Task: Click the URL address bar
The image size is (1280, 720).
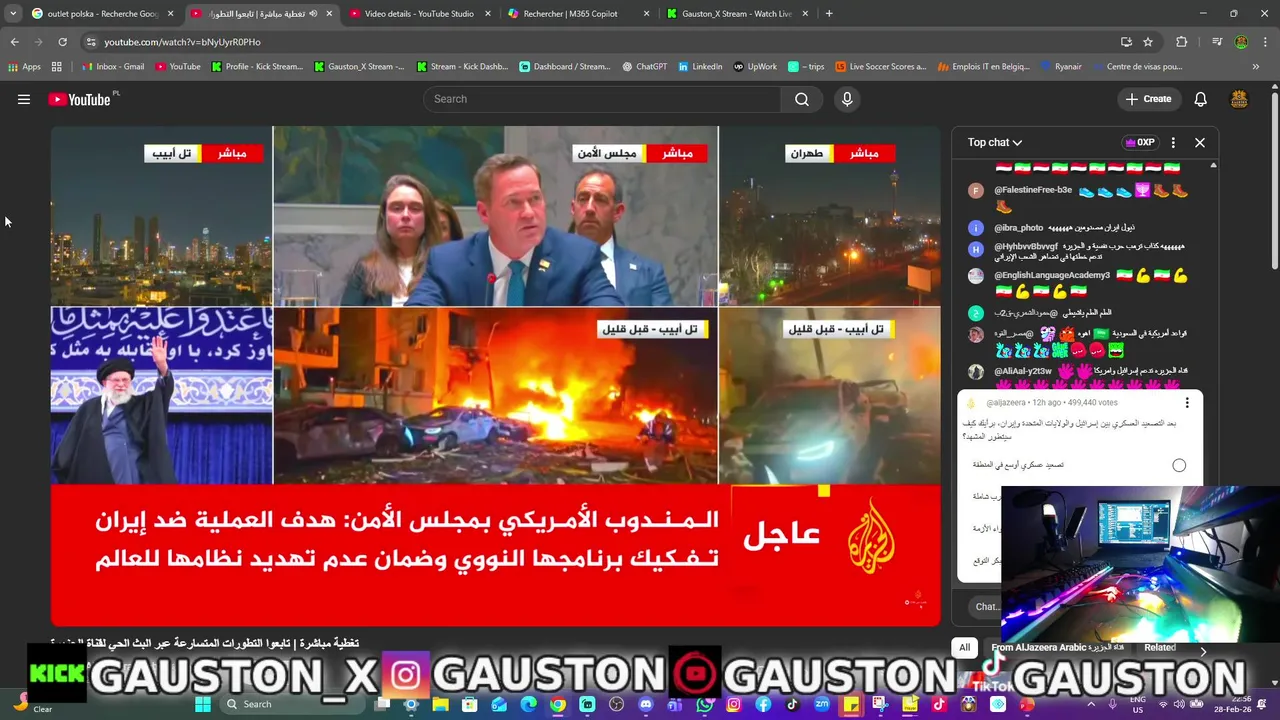Action: [600, 42]
